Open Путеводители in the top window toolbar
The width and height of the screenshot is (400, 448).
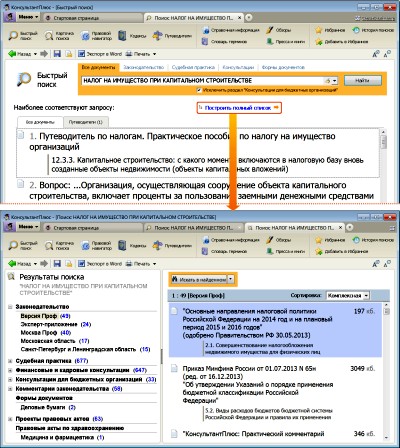[x=172, y=36]
